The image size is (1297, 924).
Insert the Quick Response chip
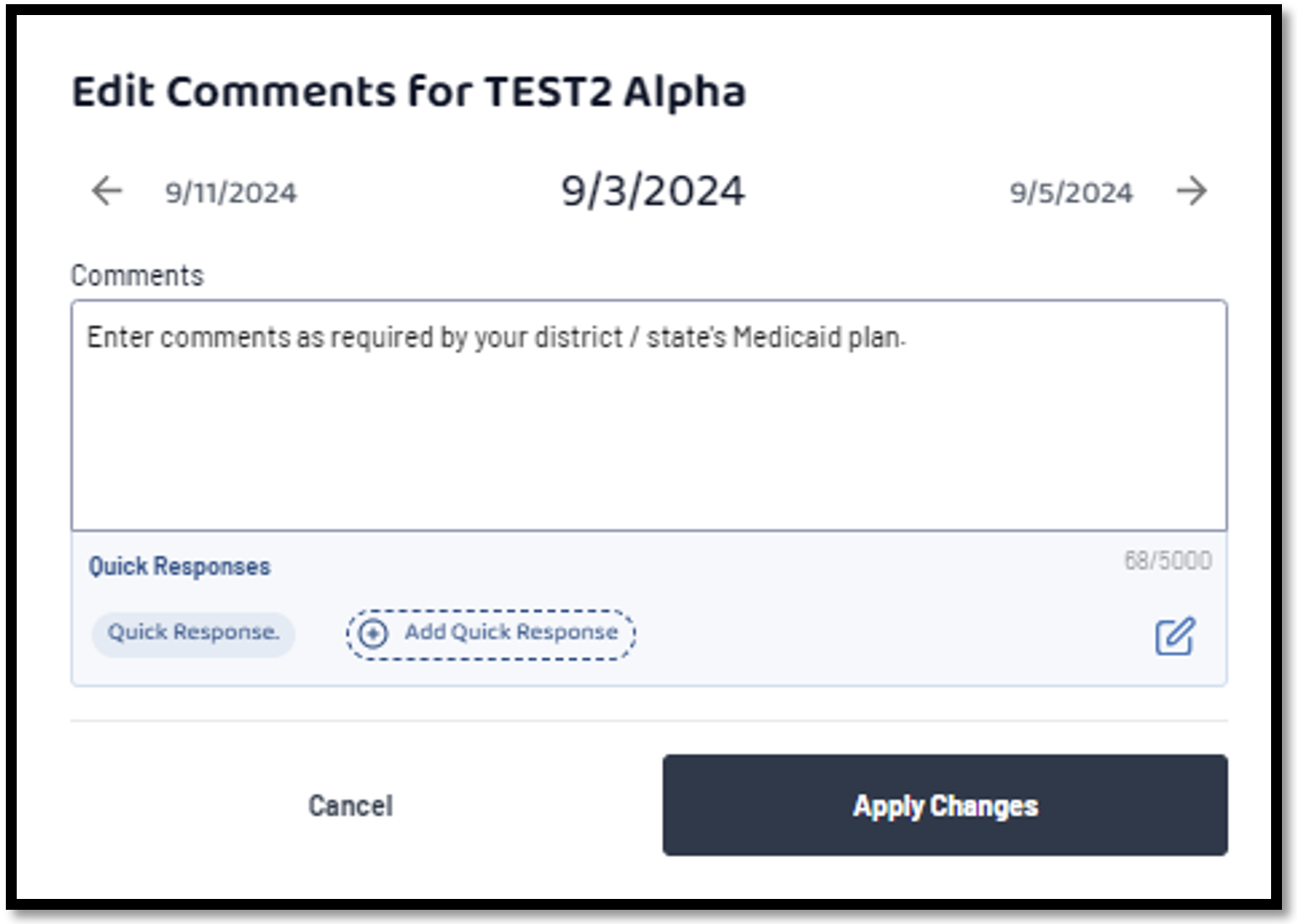(193, 632)
